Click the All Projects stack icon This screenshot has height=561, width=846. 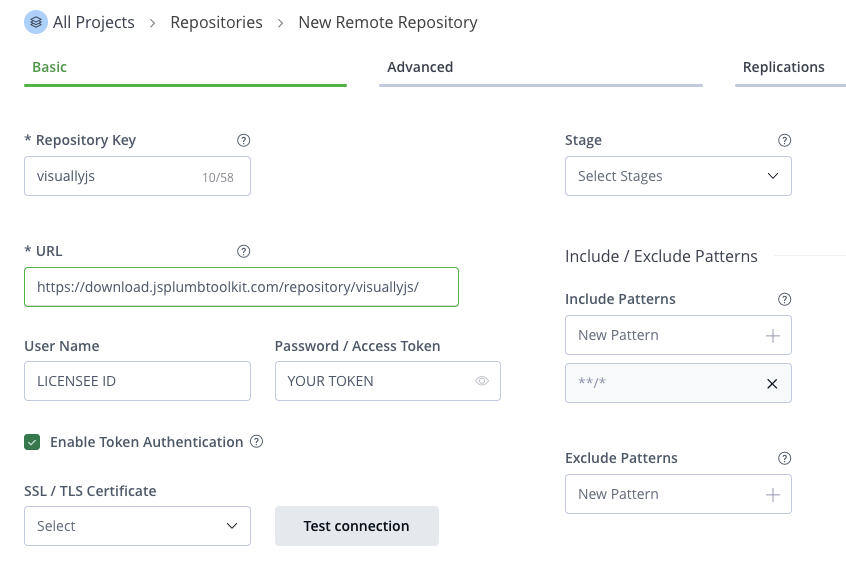coord(36,22)
